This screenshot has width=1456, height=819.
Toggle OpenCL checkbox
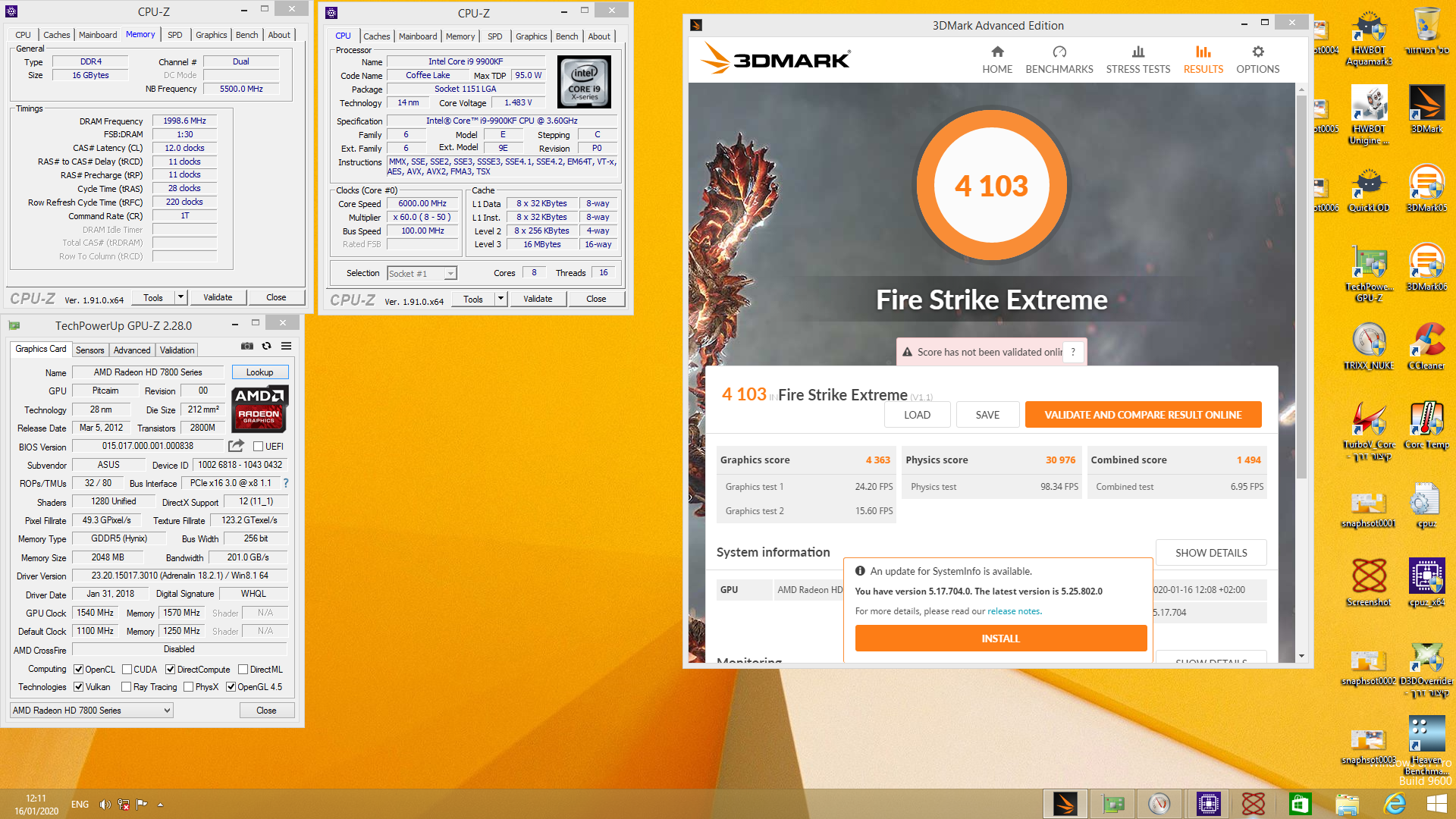[x=78, y=670]
